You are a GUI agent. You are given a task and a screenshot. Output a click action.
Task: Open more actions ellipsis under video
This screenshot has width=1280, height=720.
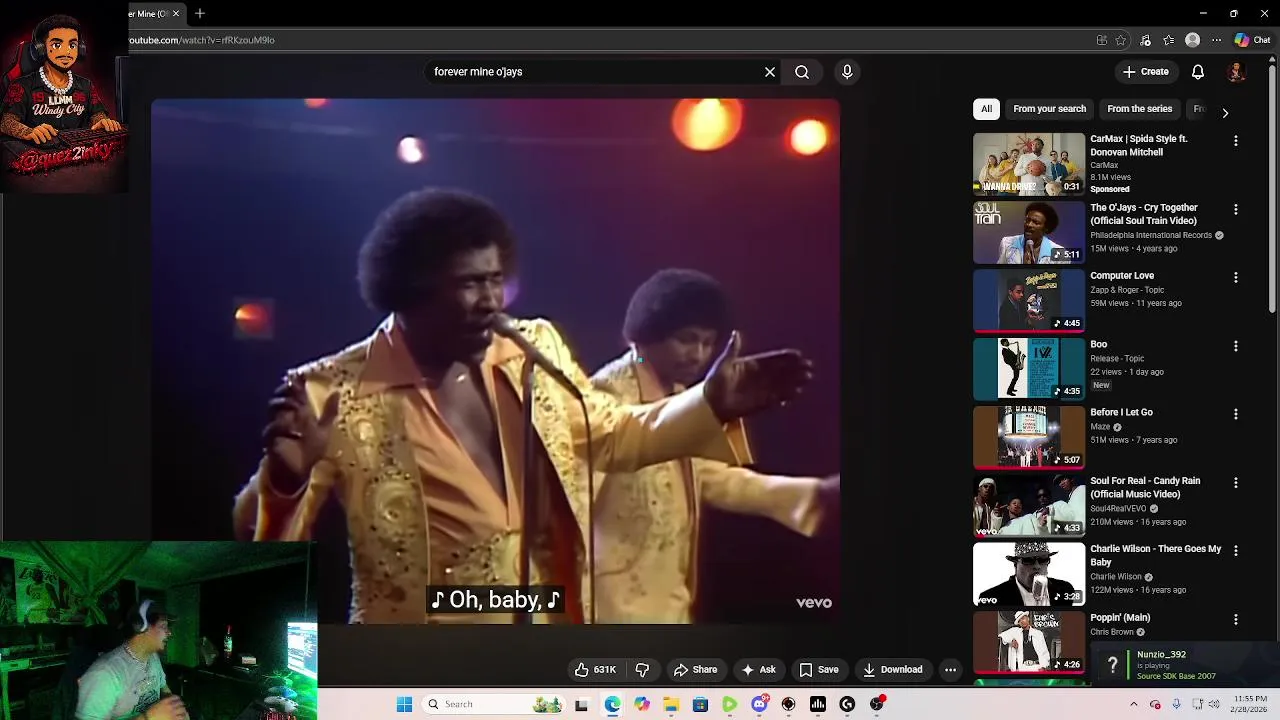tap(951, 670)
